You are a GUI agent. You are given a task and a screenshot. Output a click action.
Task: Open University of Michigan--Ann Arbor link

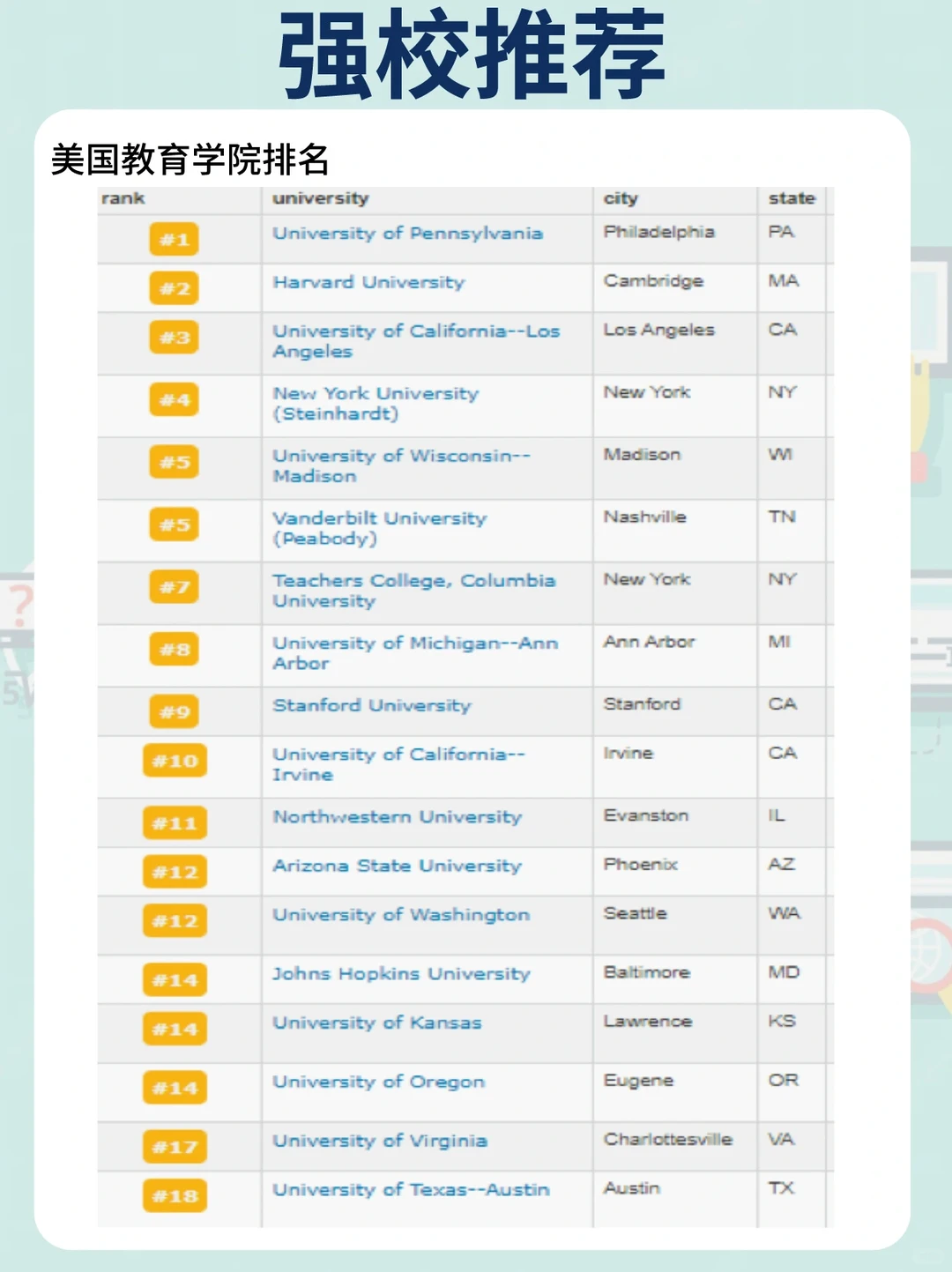(x=415, y=653)
